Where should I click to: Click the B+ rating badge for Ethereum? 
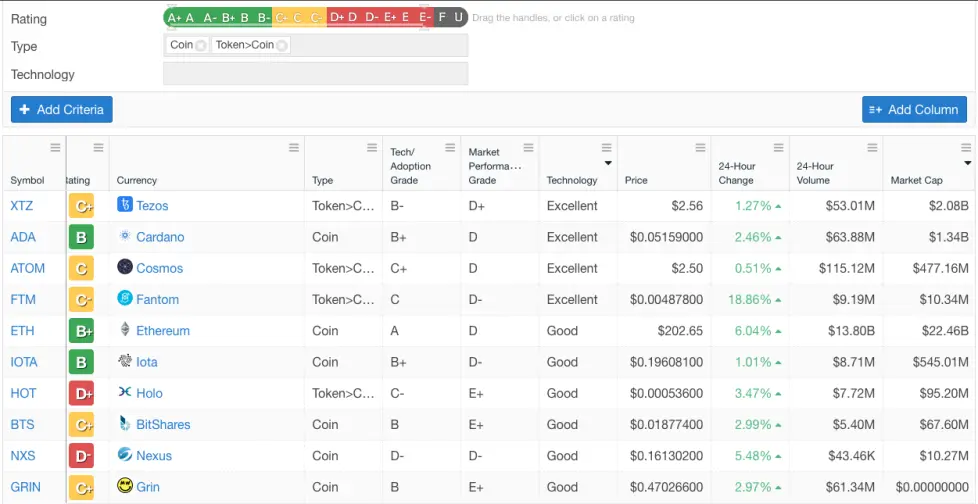pyautogui.click(x=81, y=331)
